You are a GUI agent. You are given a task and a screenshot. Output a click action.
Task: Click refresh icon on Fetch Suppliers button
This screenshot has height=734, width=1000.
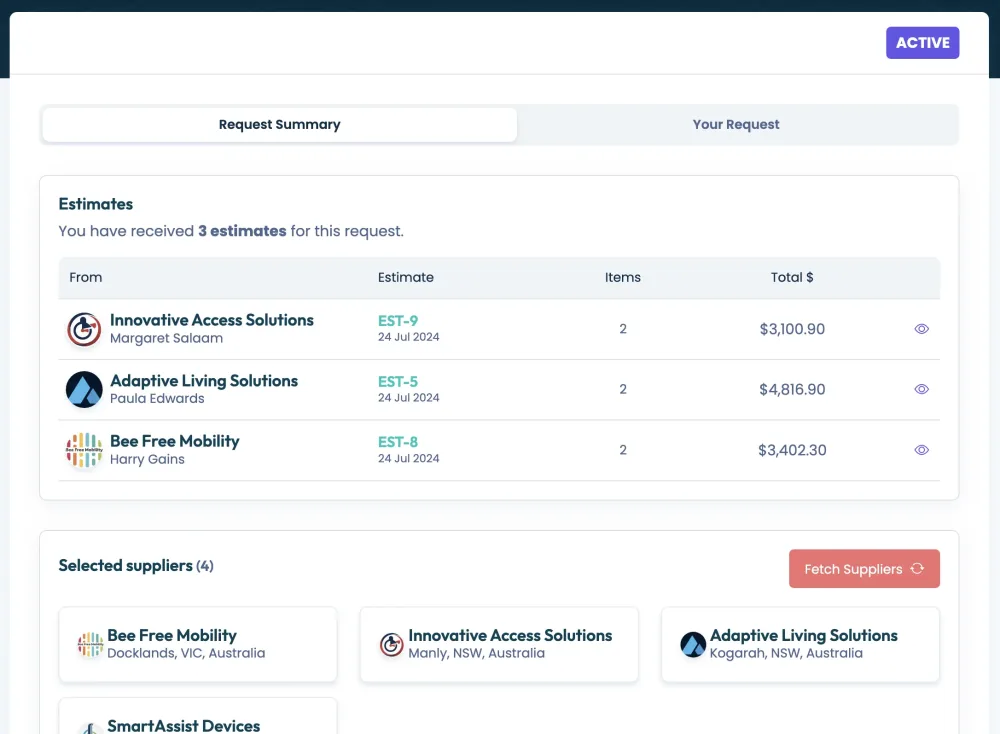coord(917,569)
